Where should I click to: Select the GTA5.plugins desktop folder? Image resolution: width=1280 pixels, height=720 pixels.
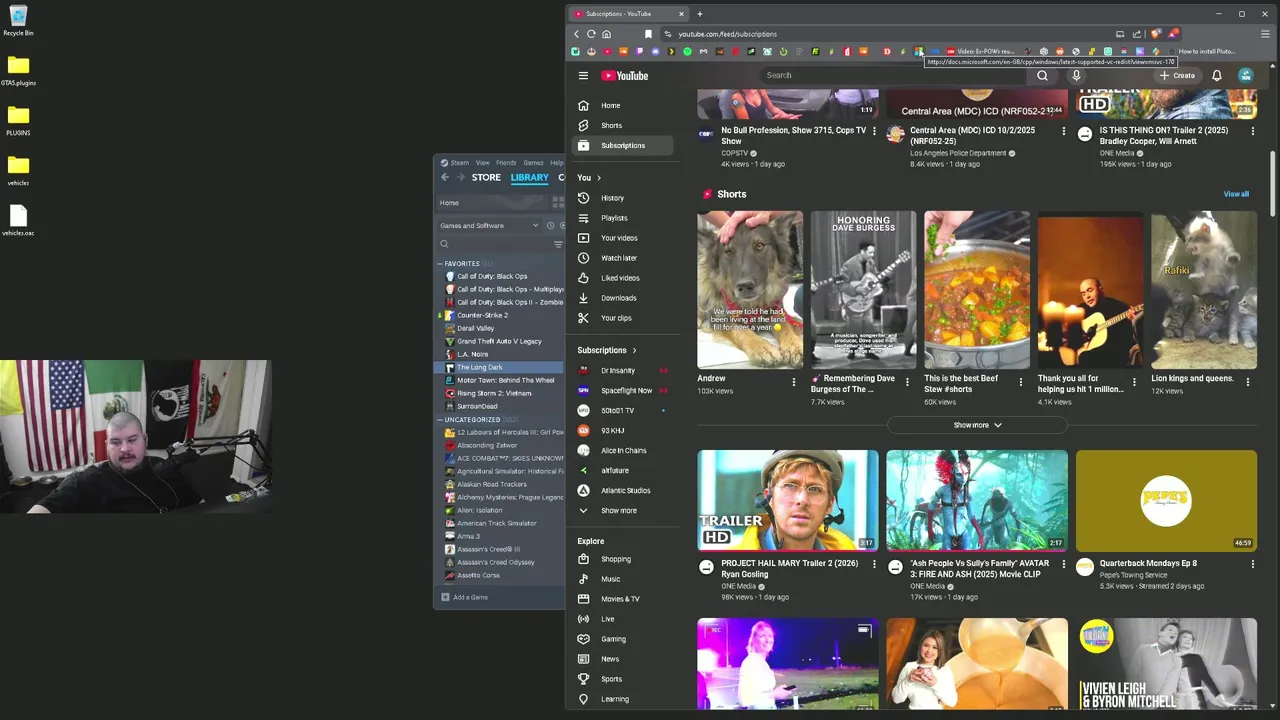(x=18, y=71)
